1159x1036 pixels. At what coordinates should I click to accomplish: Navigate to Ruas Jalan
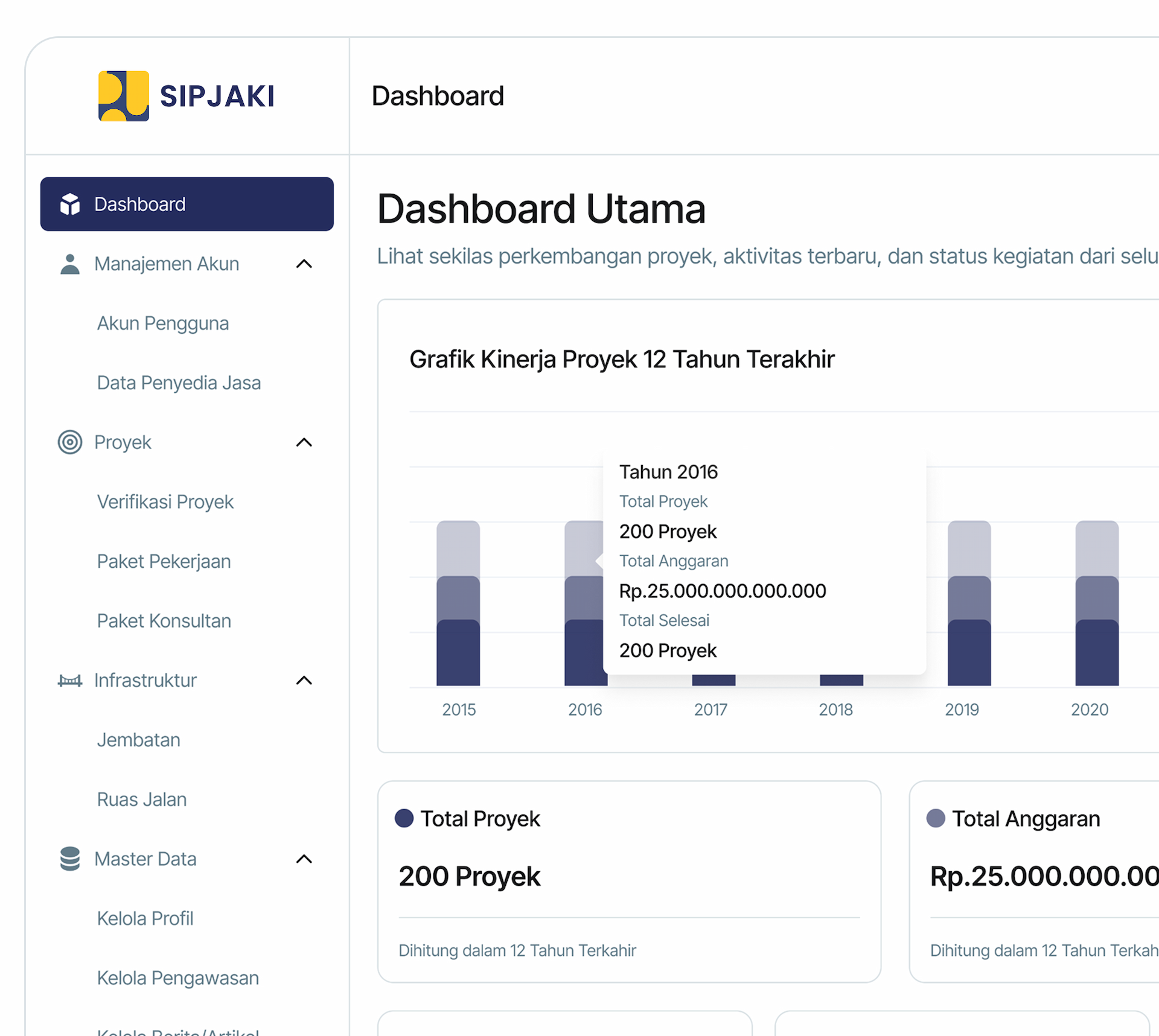142,799
